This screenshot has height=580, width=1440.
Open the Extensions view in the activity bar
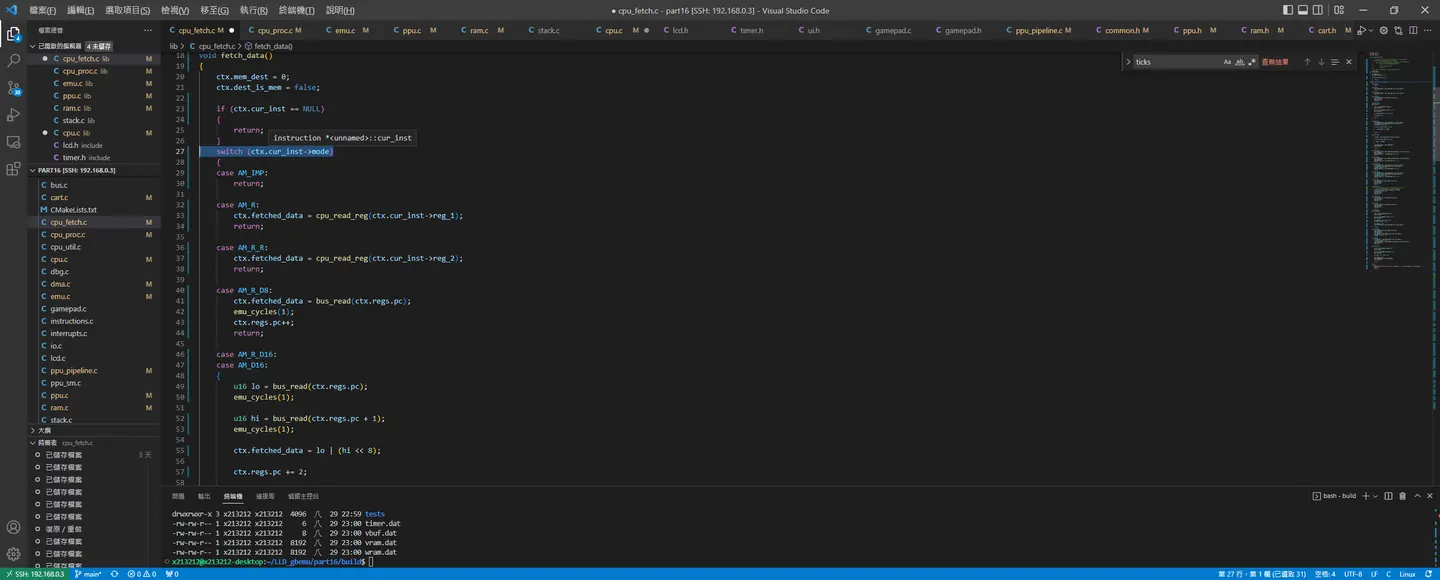point(14,169)
